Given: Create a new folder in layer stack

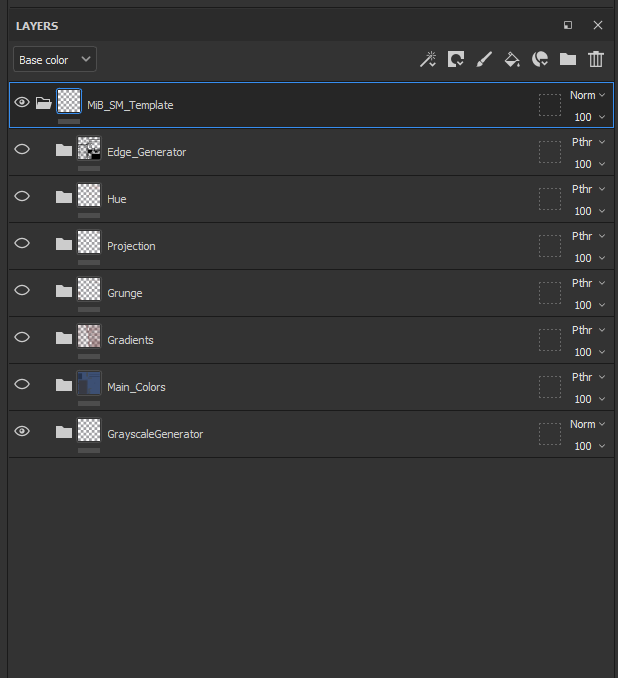Looking at the screenshot, I should point(568,60).
